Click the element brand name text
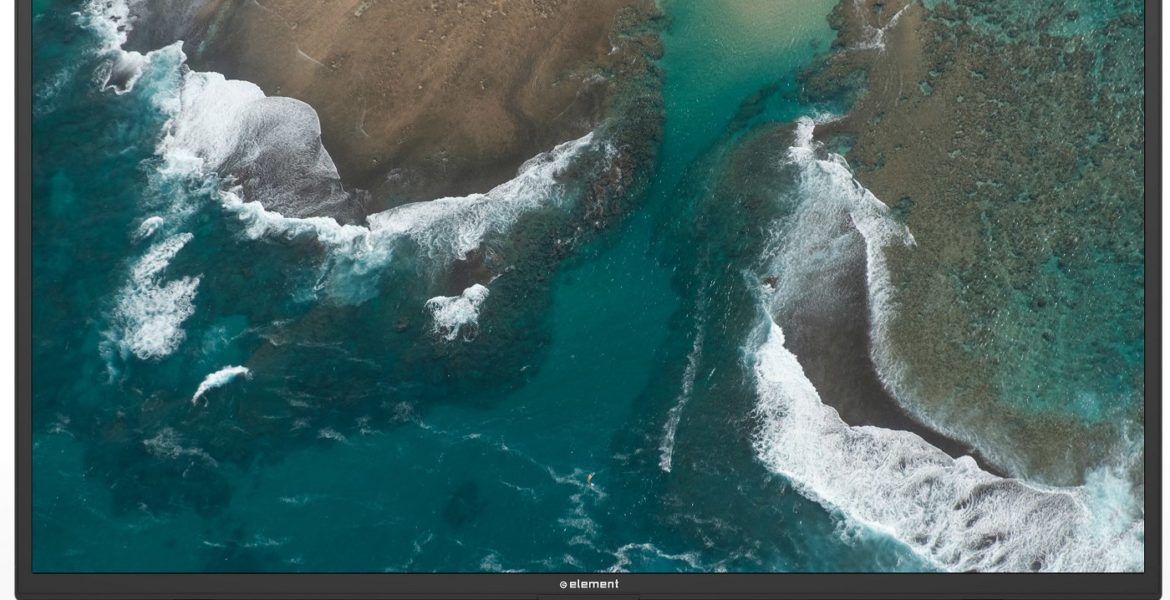Screen dimensions: 1170x600 click(x=594, y=584)
